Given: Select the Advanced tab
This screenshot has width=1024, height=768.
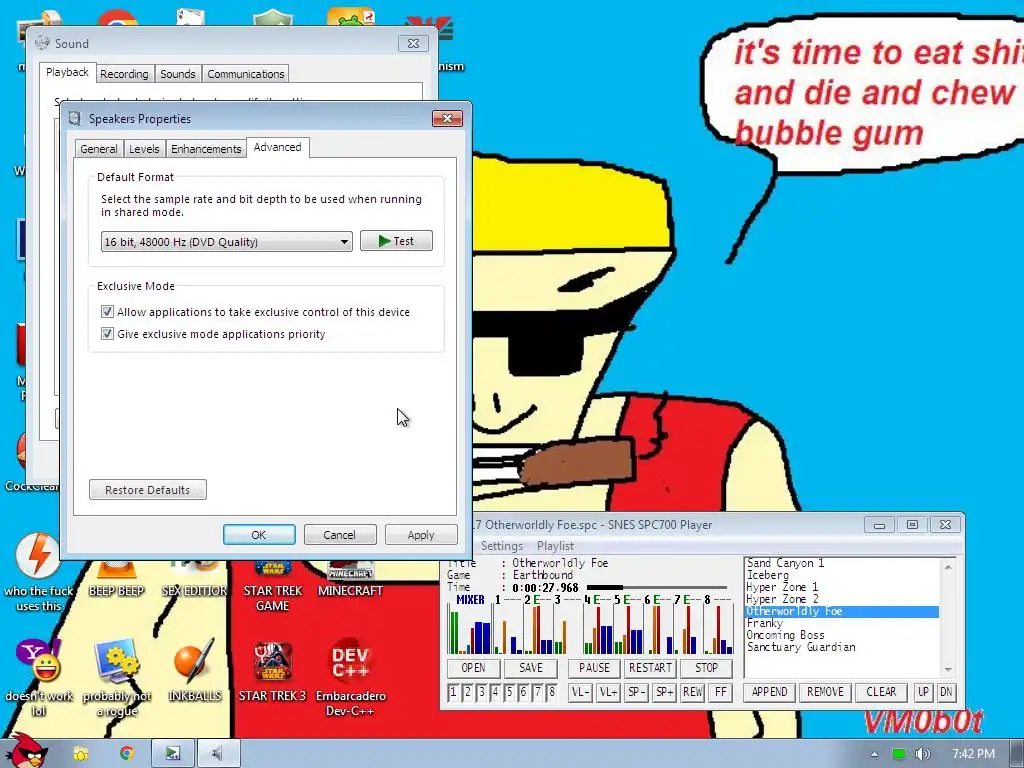Looking at the screenshot, I should (x=278, y=148).
